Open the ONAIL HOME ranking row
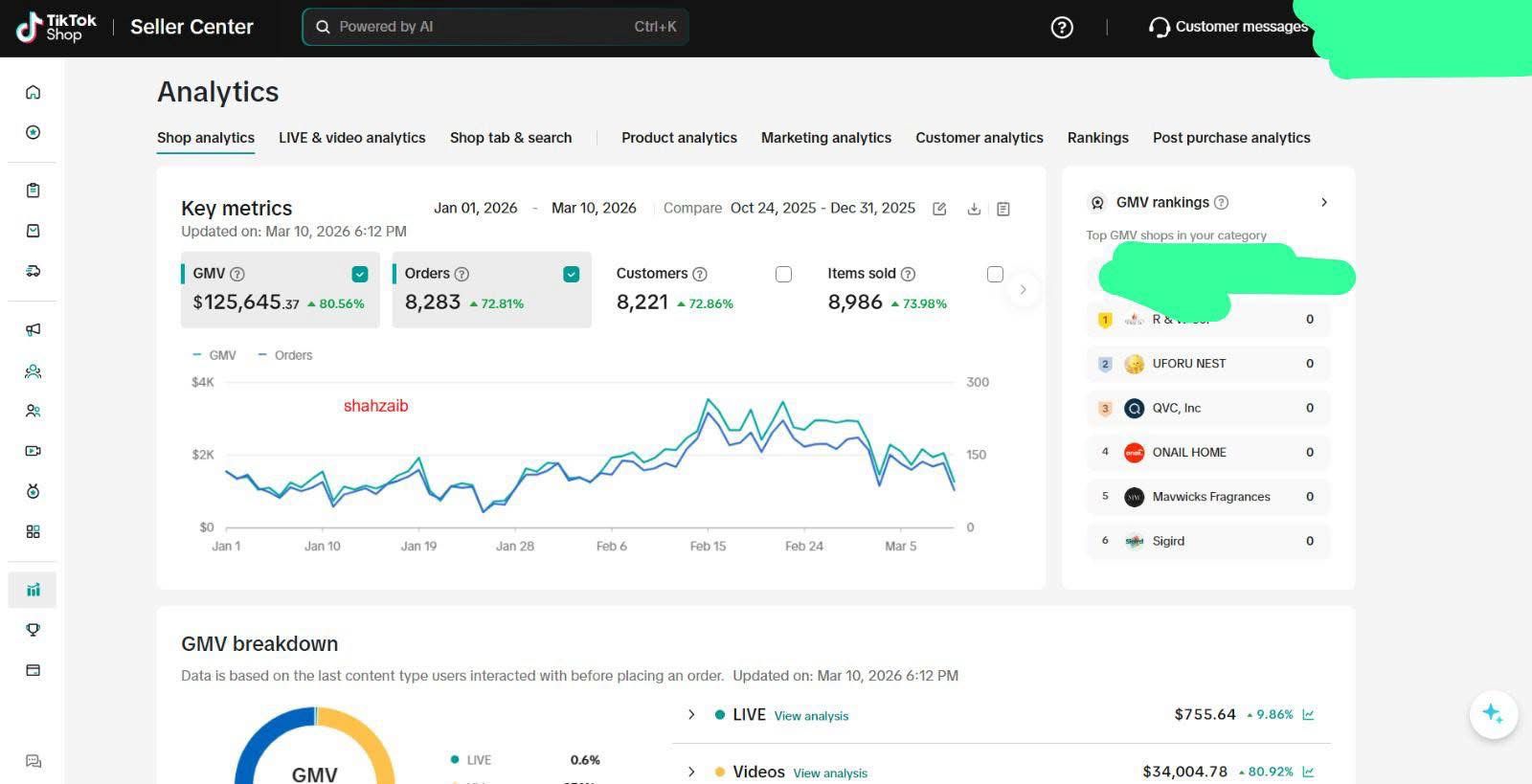The height and width of the screenshot is (784, 1532). pos(1208,452)
